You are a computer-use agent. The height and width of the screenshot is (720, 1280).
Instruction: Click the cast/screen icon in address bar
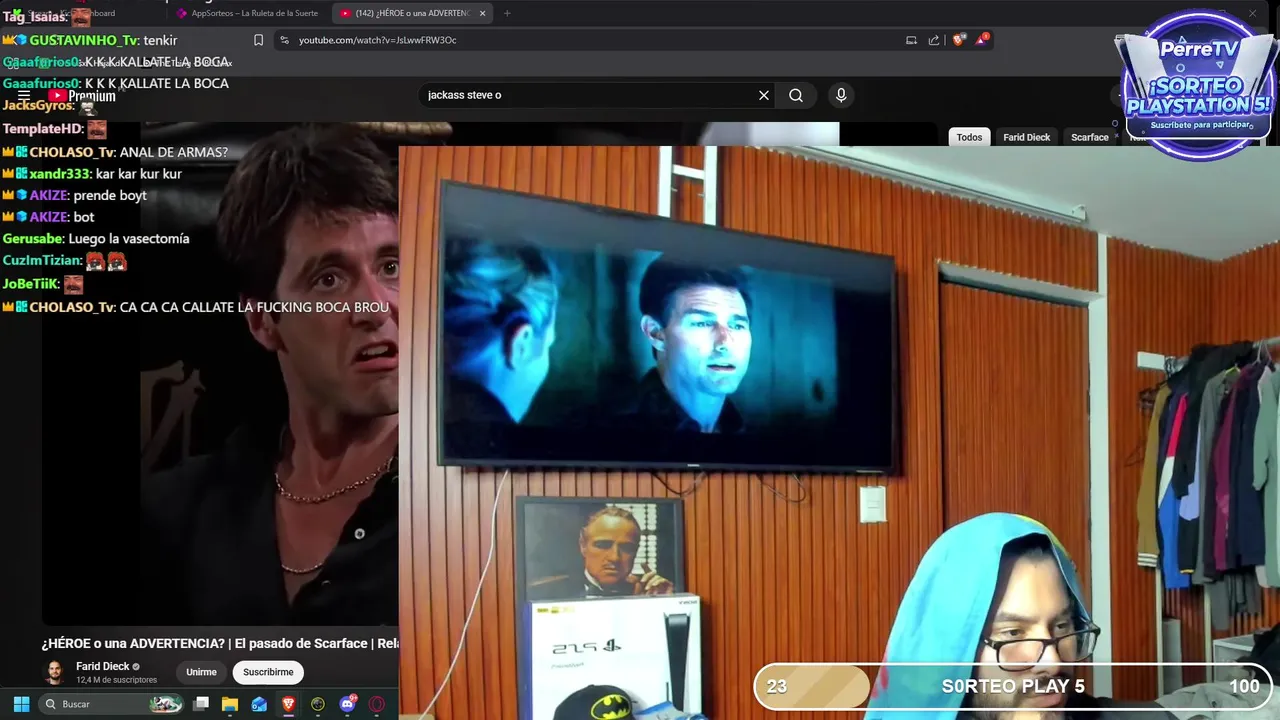(x=911, y=40)
